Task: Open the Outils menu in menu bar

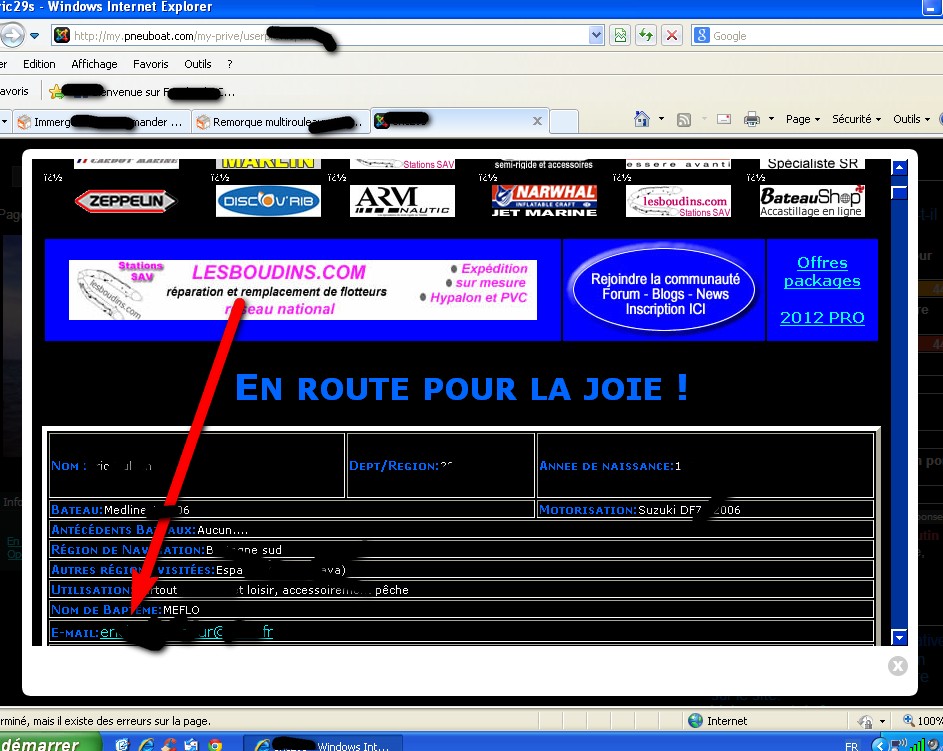Action: click(197, 64)
